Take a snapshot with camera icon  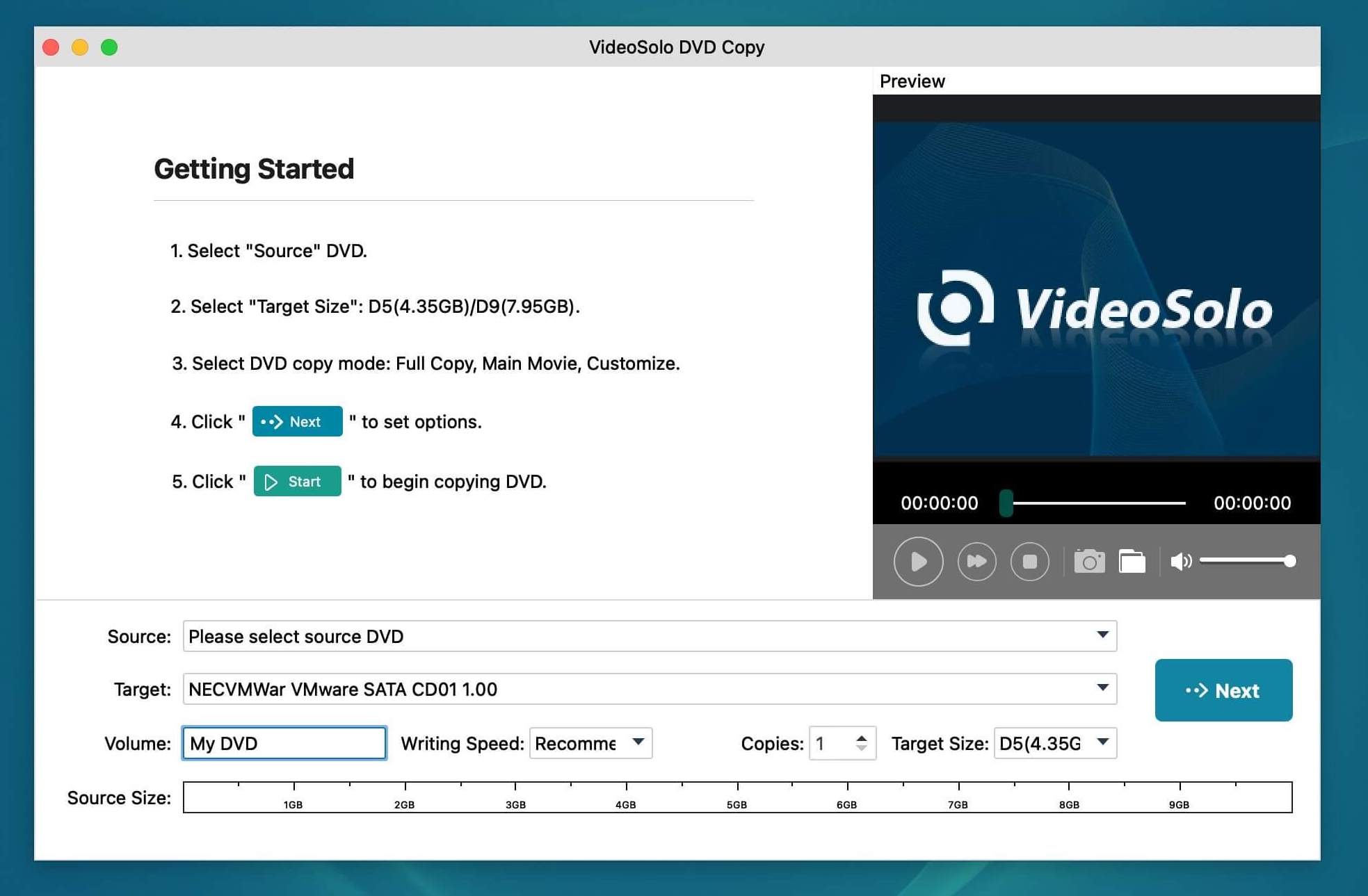coord(1089,561)
